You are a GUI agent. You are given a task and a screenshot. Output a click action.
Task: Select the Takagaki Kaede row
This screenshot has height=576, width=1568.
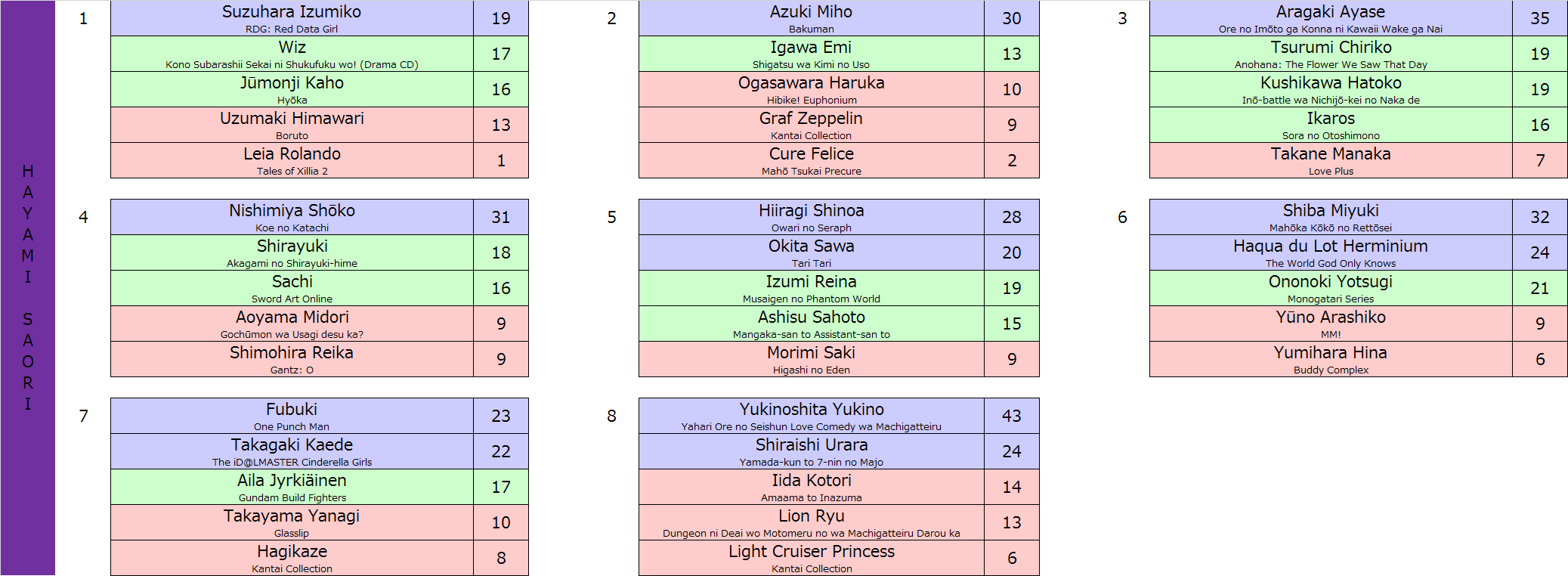coord(319,451)
